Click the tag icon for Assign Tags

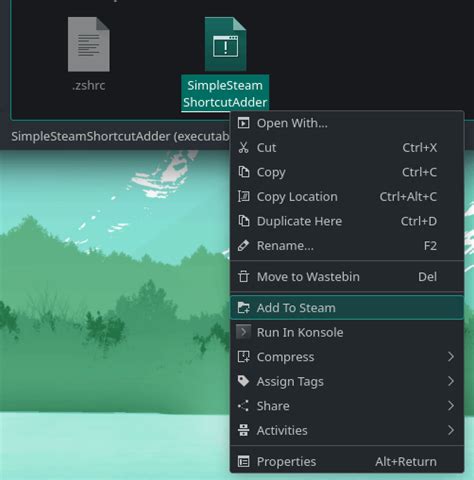(243, 381)
